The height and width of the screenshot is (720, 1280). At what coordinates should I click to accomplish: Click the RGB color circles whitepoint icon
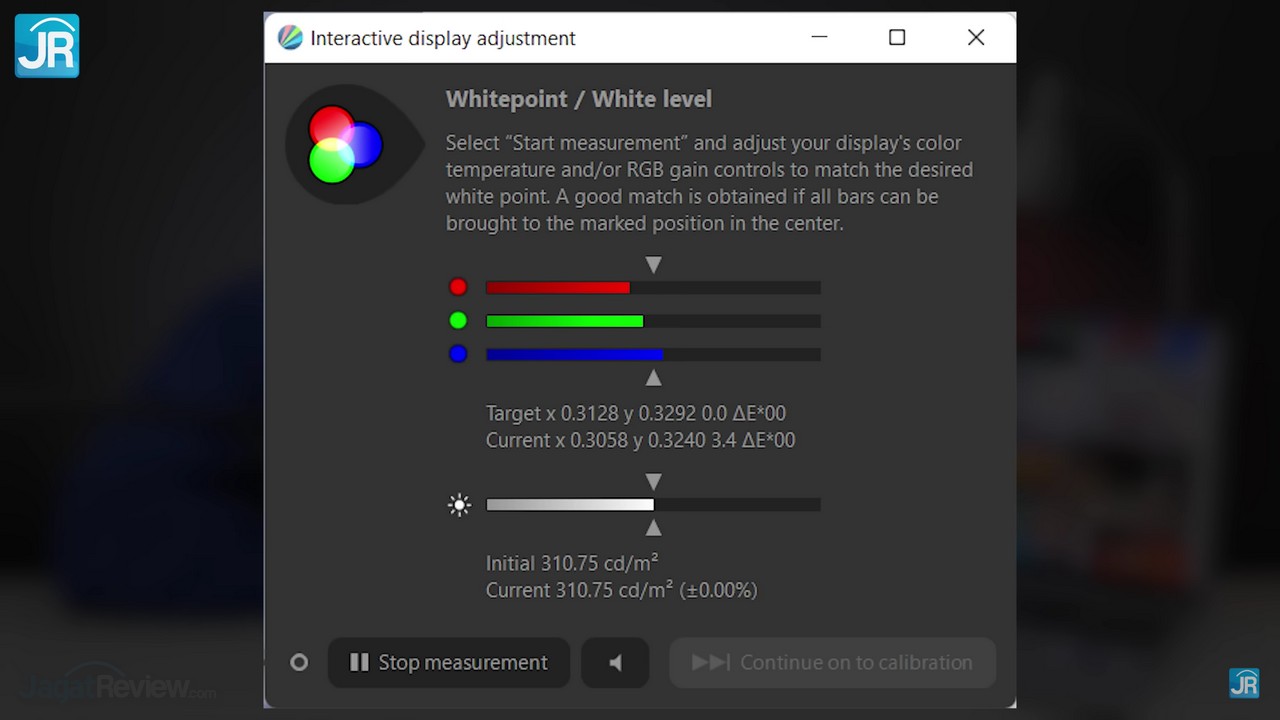(345, 145)
